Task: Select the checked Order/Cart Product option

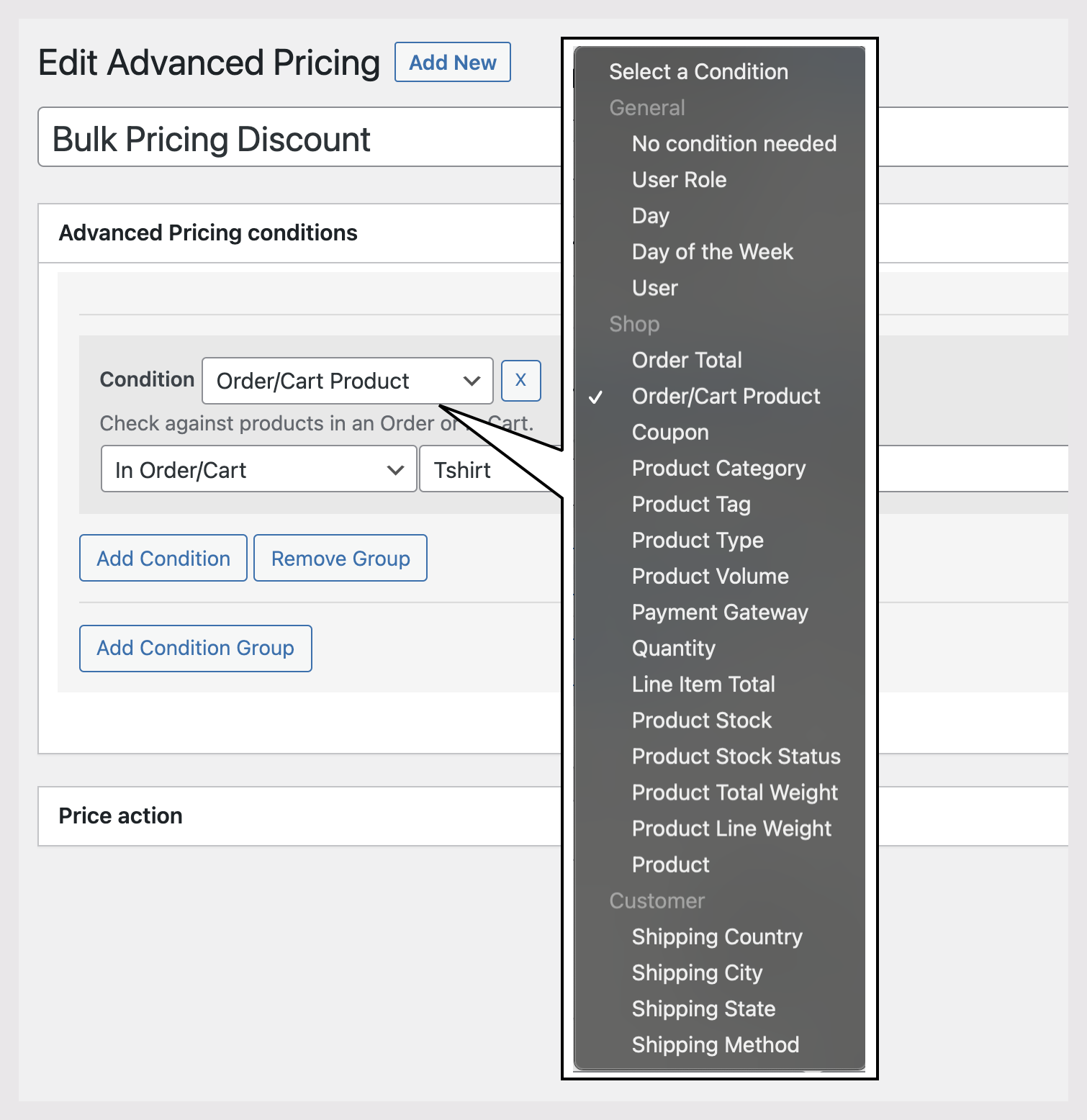Action: [x=725, y=396]
